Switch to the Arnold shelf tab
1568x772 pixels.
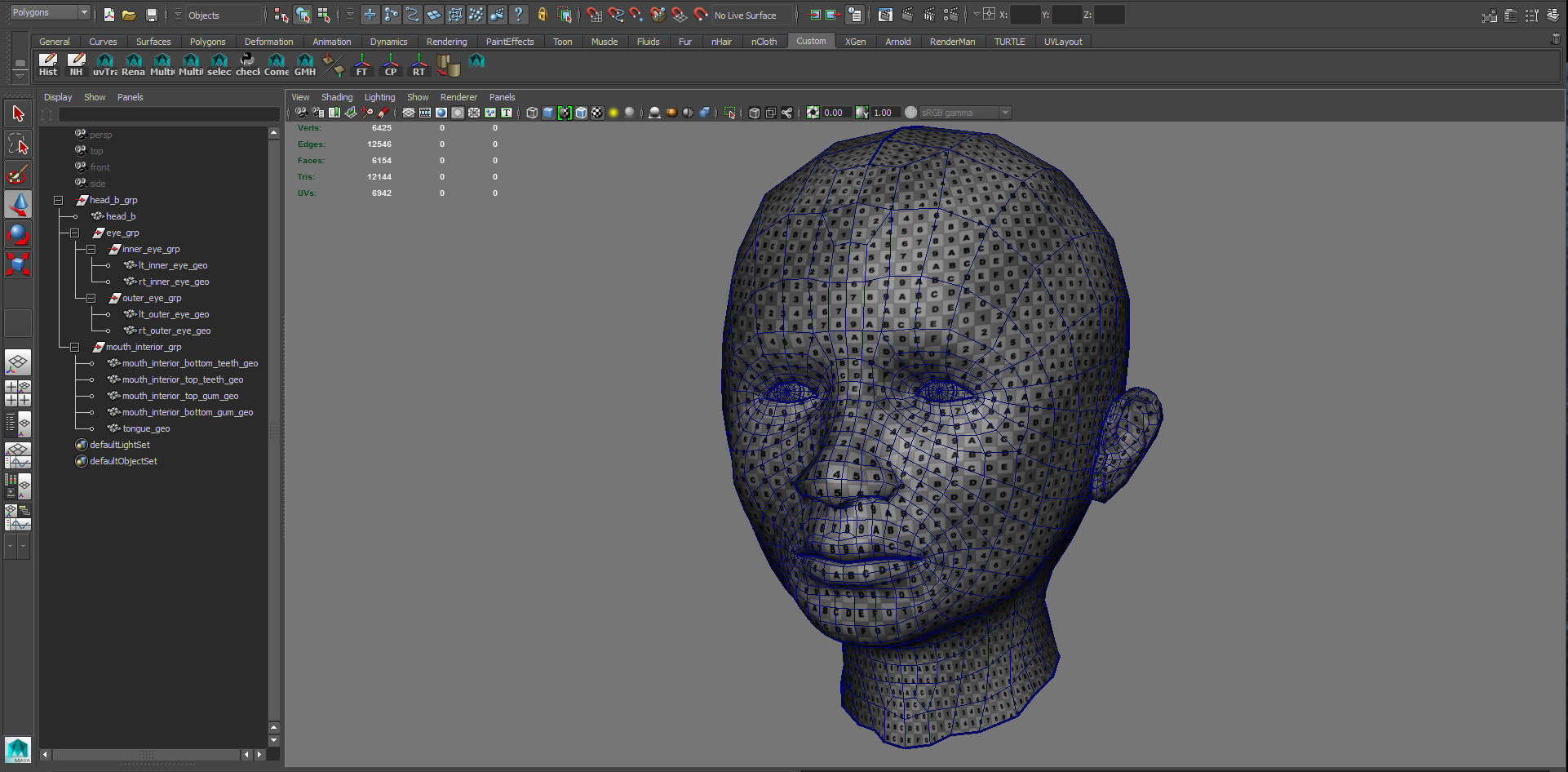tap(898, 42)
